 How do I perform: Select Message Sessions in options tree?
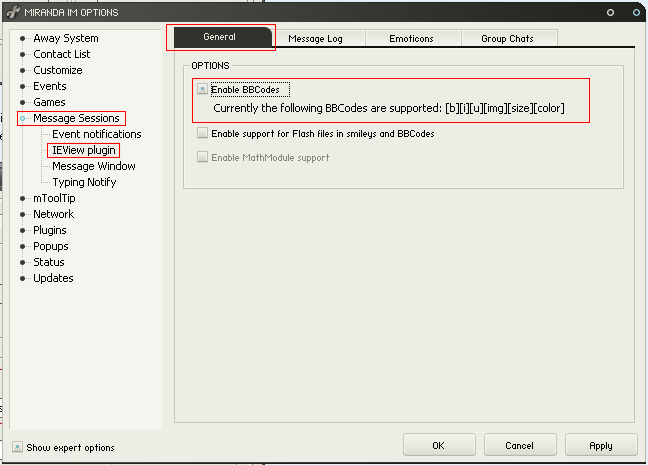click(x=76, y=118)
